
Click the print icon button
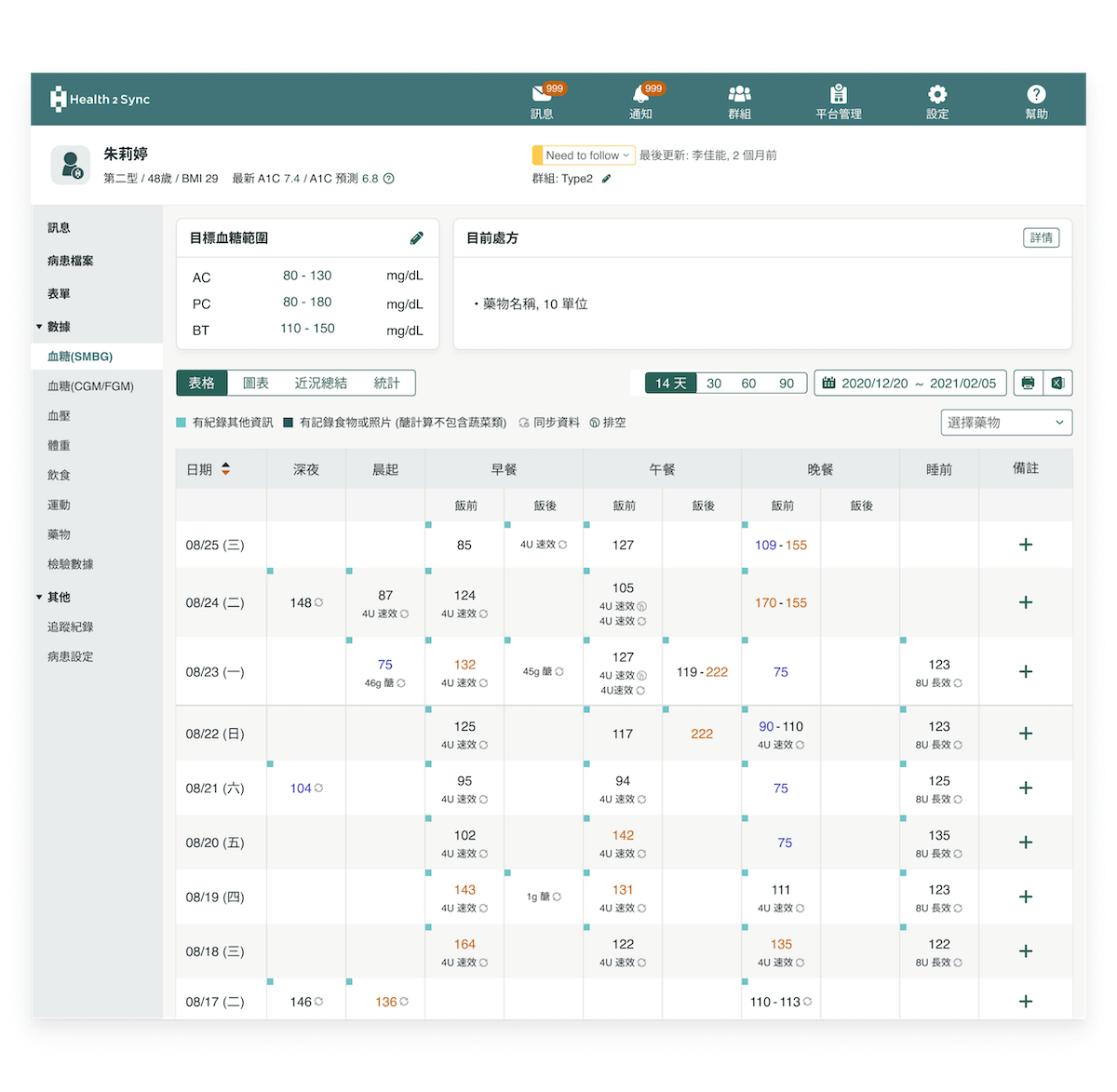point(1028,384)
